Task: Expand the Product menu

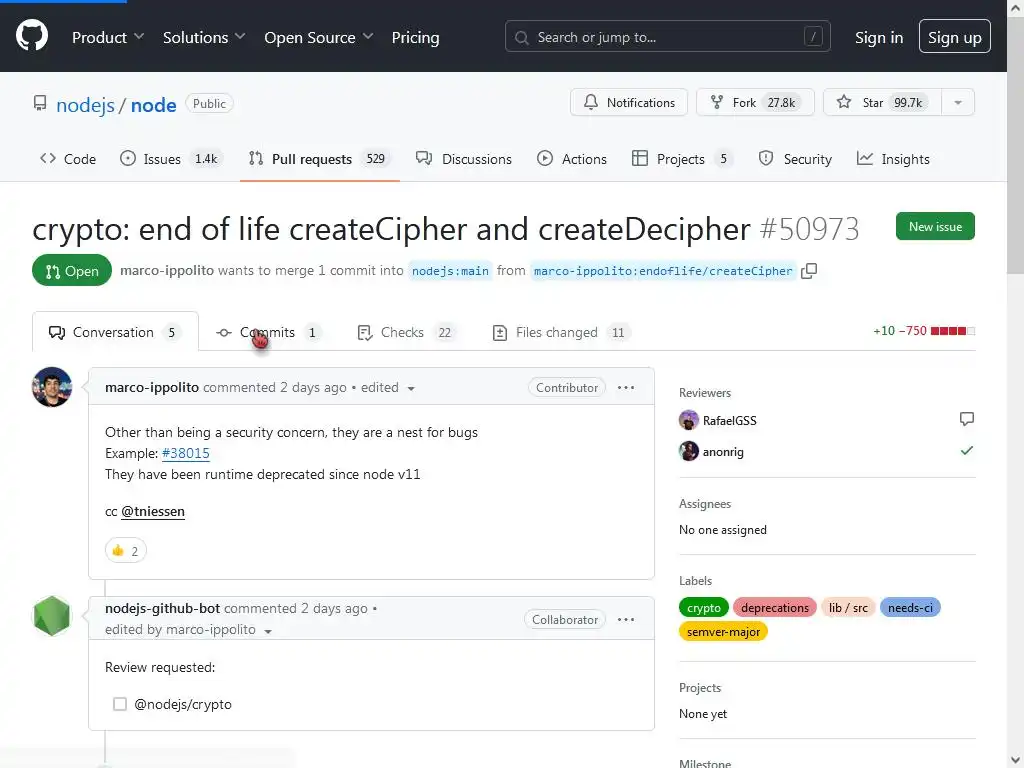Action: tap(107, 37)
